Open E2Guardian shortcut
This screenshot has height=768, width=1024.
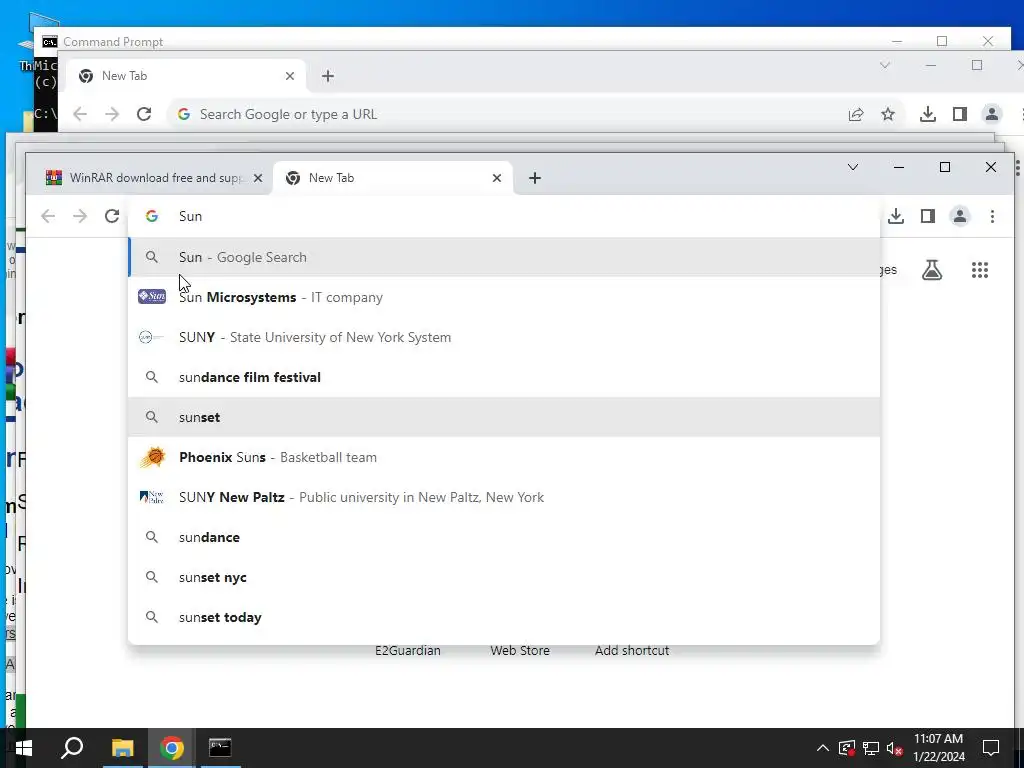(x=408, y=650)
